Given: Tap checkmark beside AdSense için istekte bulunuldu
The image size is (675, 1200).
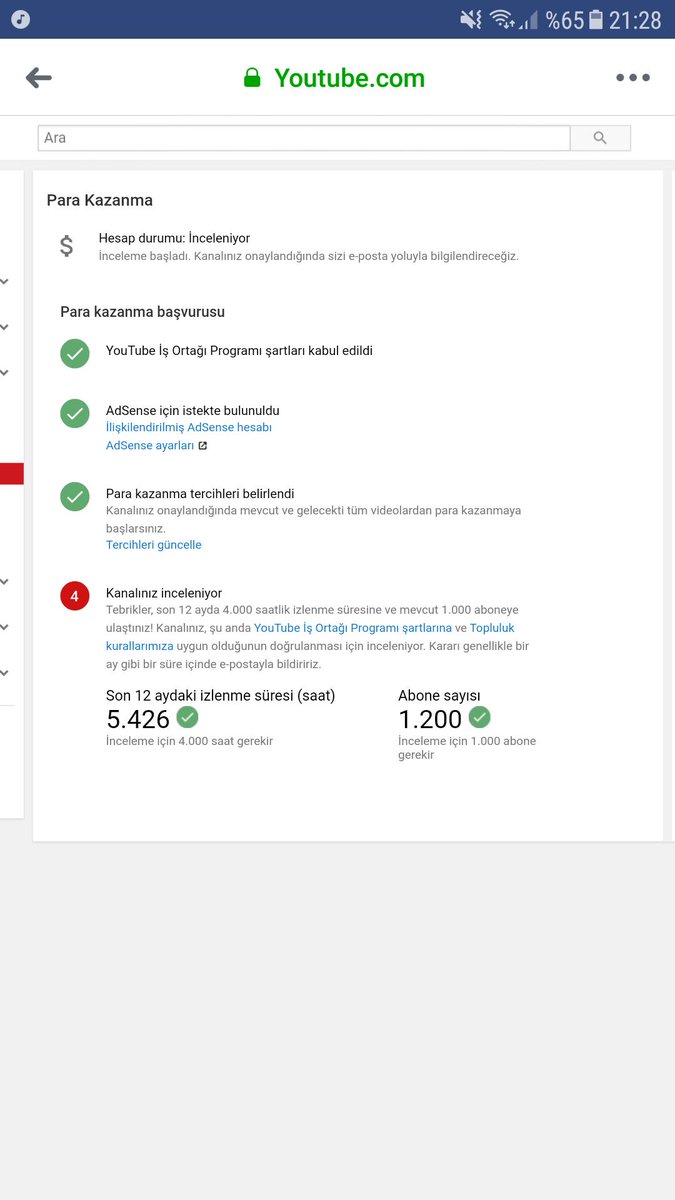Looking at the screenshot, I should tap(75, 413).
